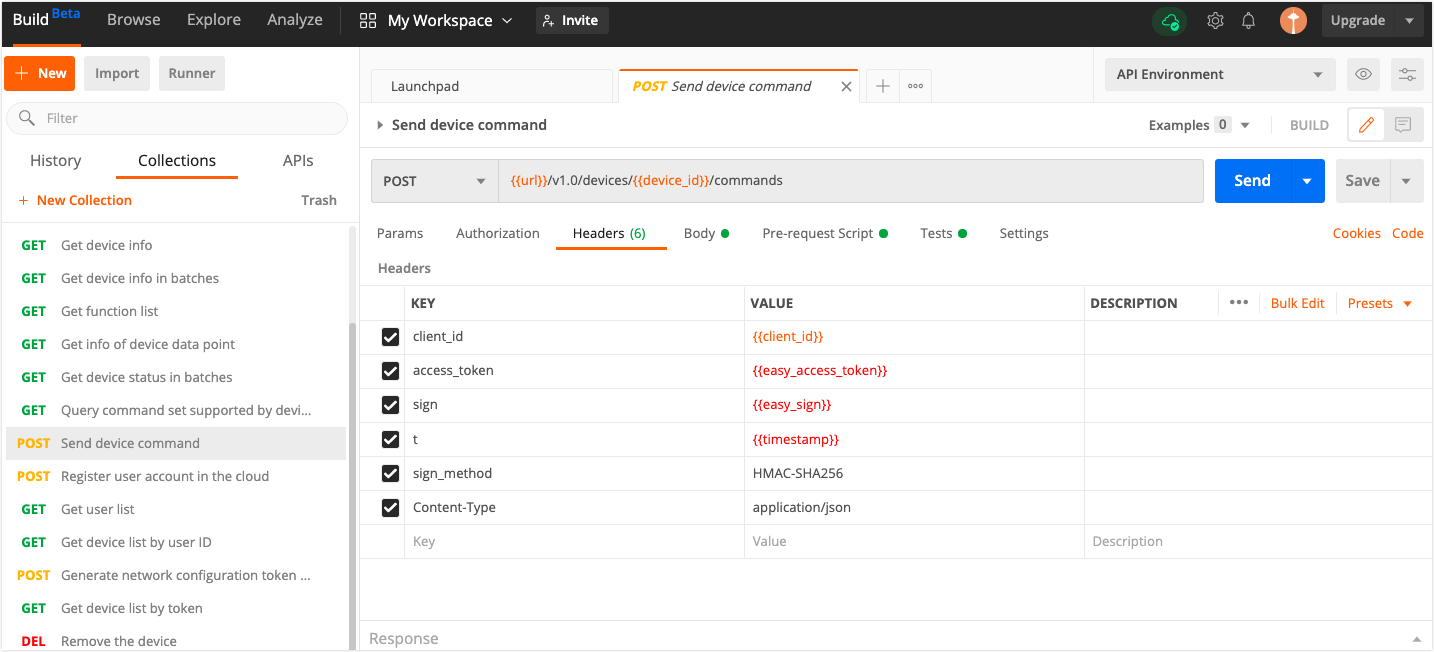Open the Params tab
Screen dimensions: 1434x652
[400, 233]
